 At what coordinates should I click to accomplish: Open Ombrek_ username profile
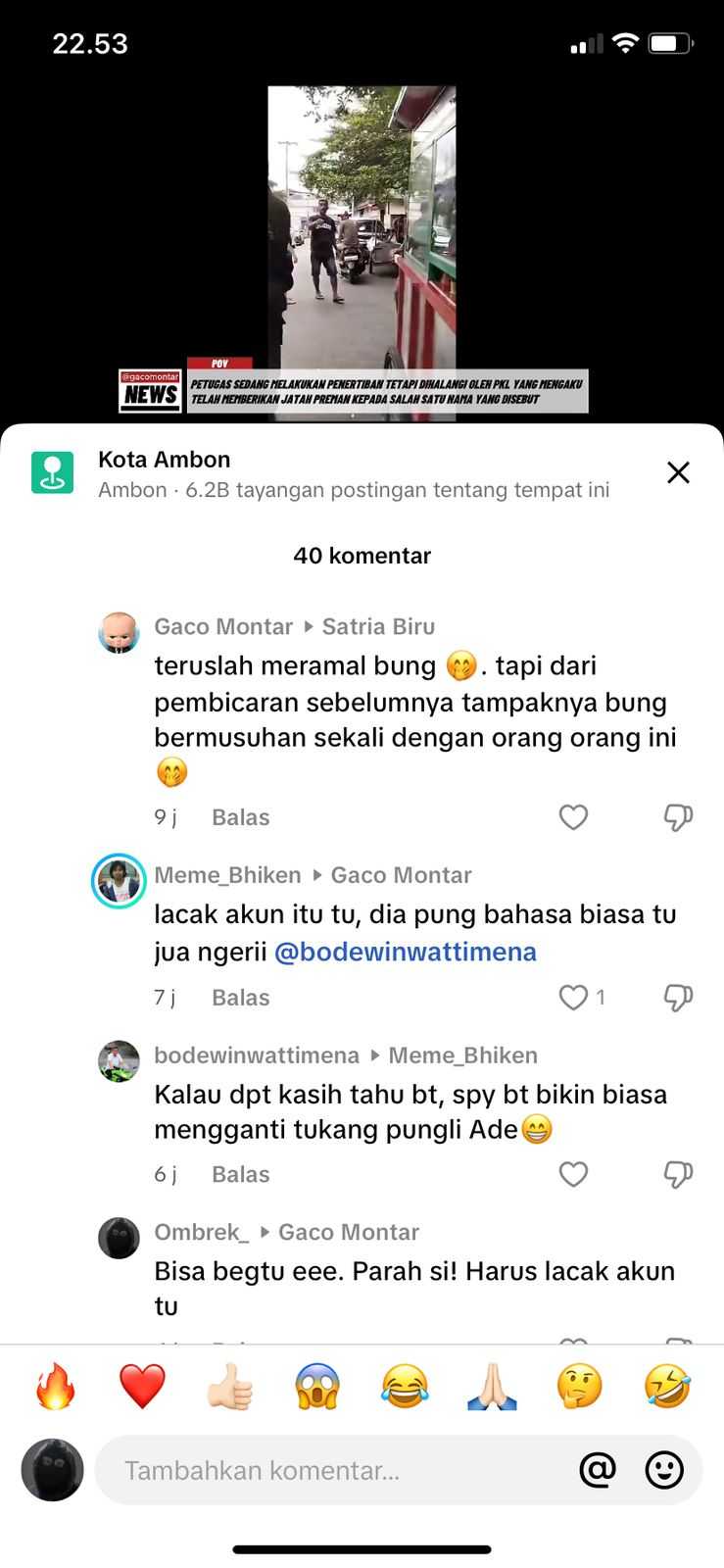[202, 1232]
